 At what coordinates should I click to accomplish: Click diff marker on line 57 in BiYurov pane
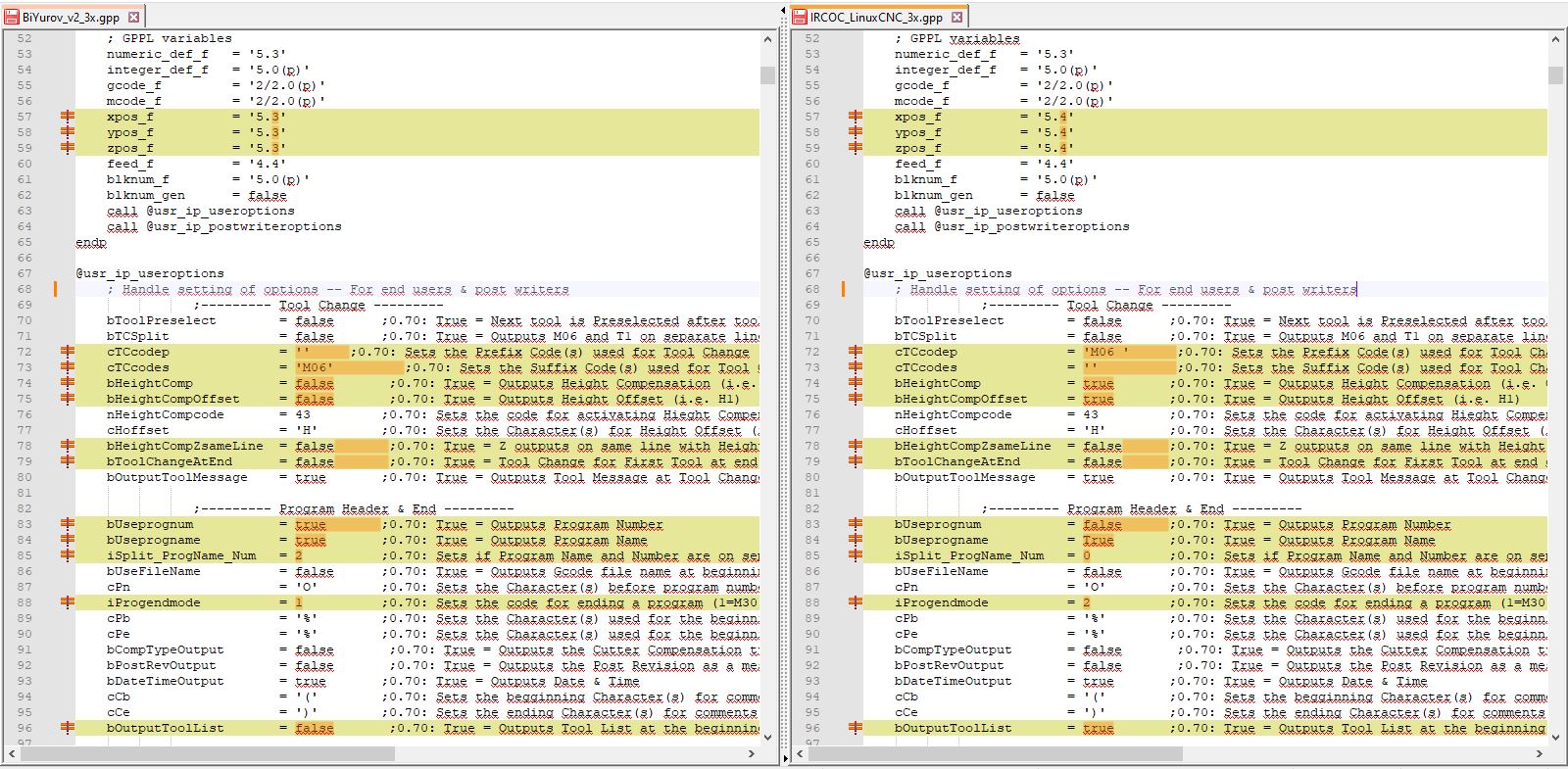(x=68, y=117)
